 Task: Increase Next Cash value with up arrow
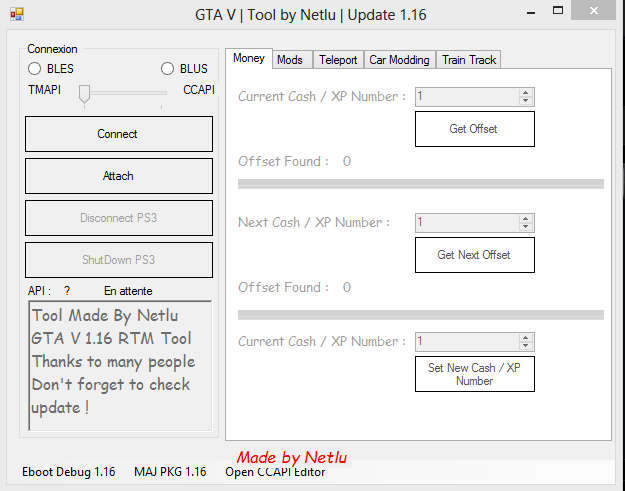click(x=526, y=219)
